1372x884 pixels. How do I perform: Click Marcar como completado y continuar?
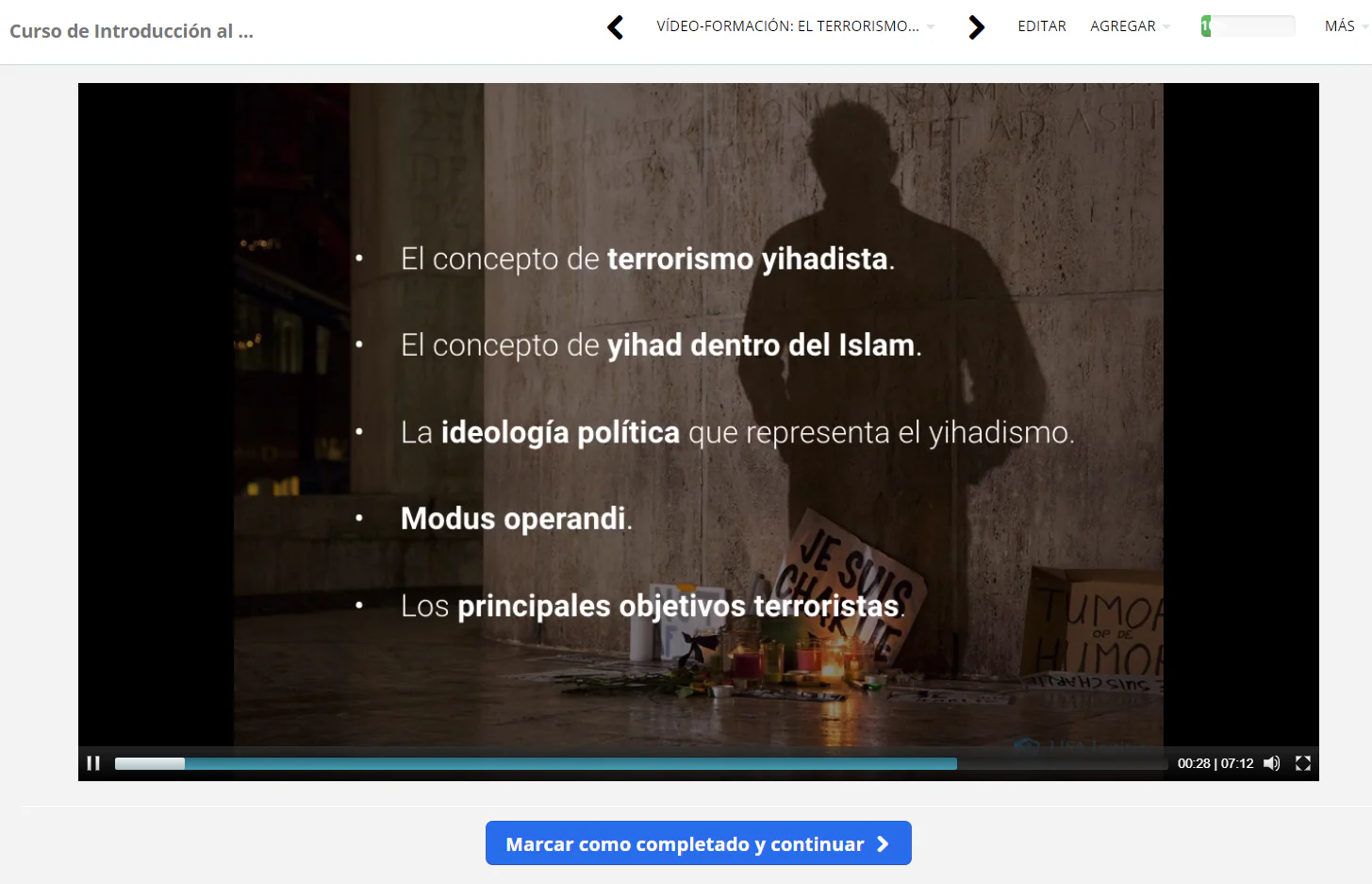(x=686, y=844)
